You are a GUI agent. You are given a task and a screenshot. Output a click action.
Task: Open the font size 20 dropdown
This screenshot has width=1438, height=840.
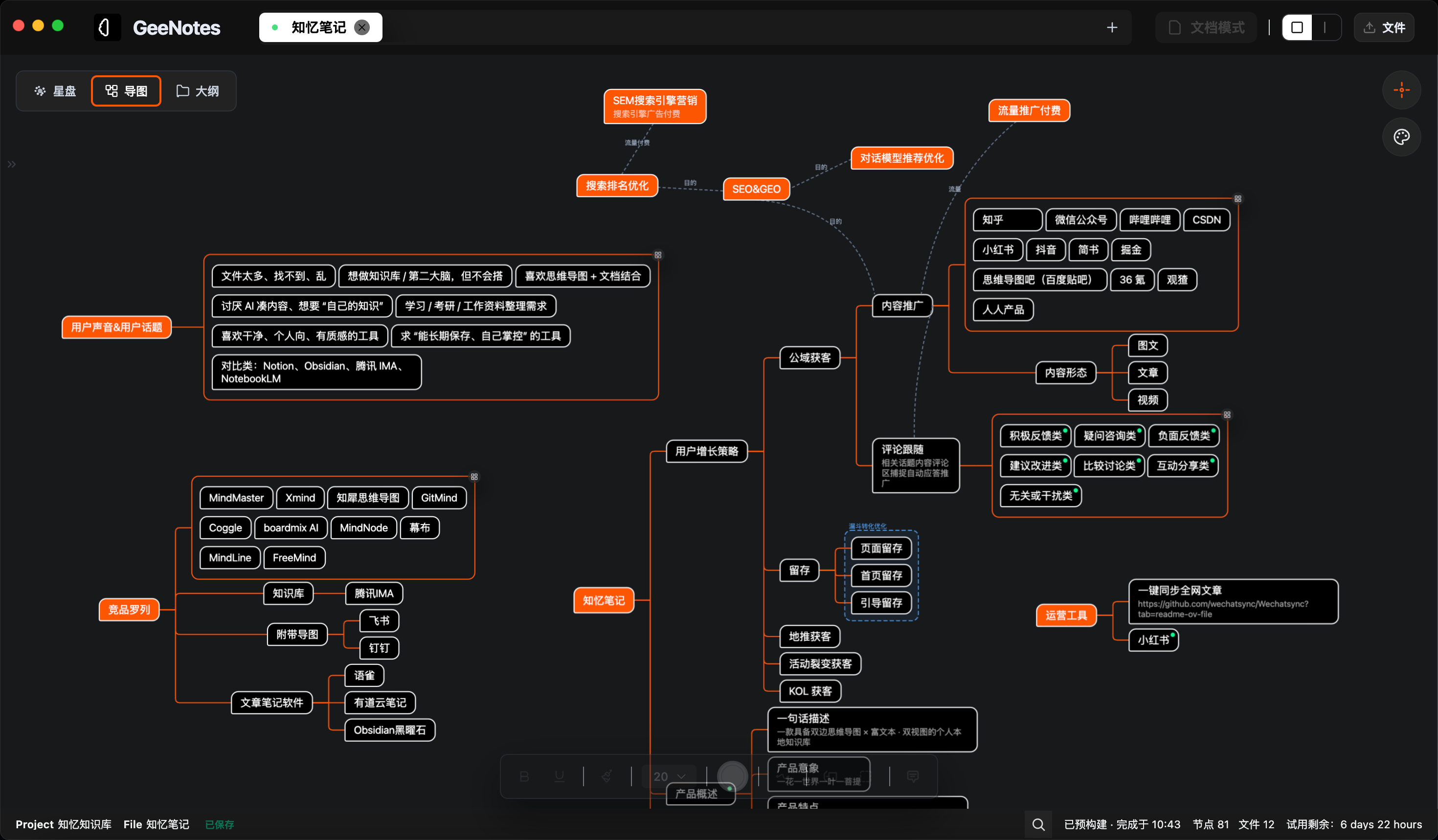(669, 776)
